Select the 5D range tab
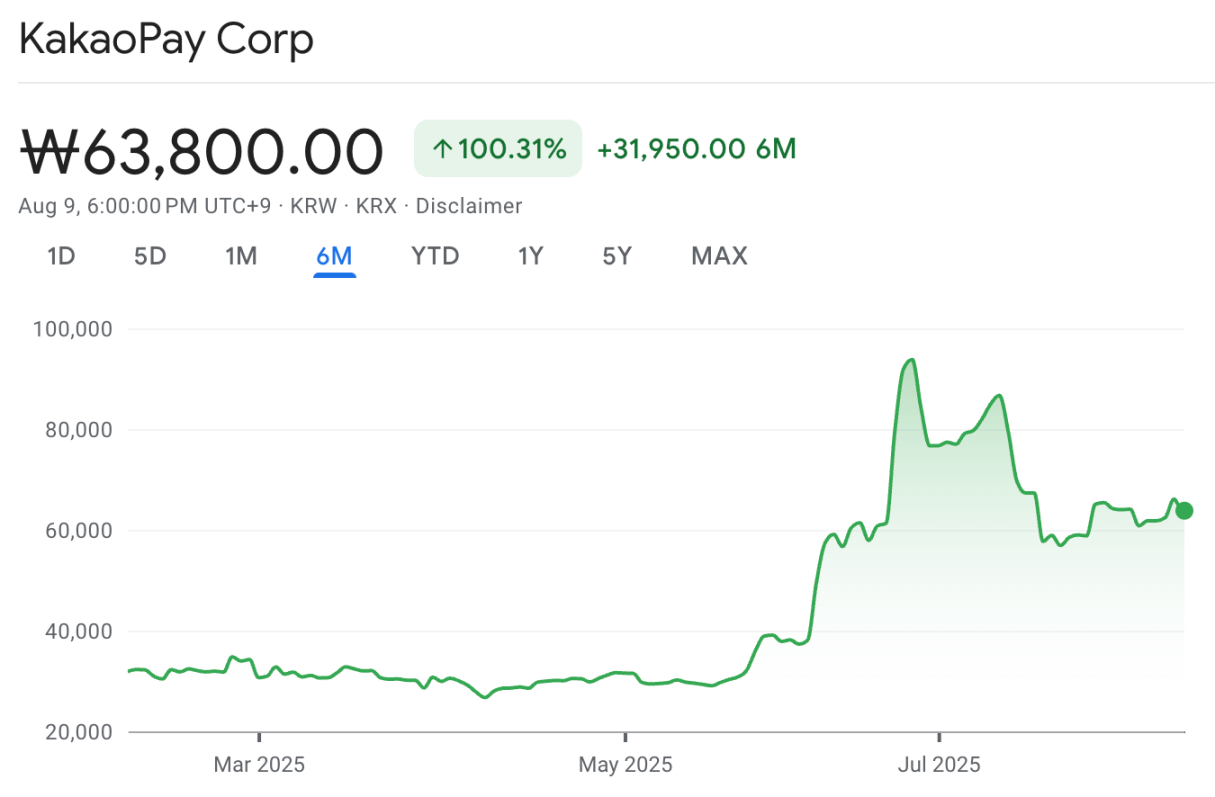Viewport: 1215px width, 797px height. (150, 256)
